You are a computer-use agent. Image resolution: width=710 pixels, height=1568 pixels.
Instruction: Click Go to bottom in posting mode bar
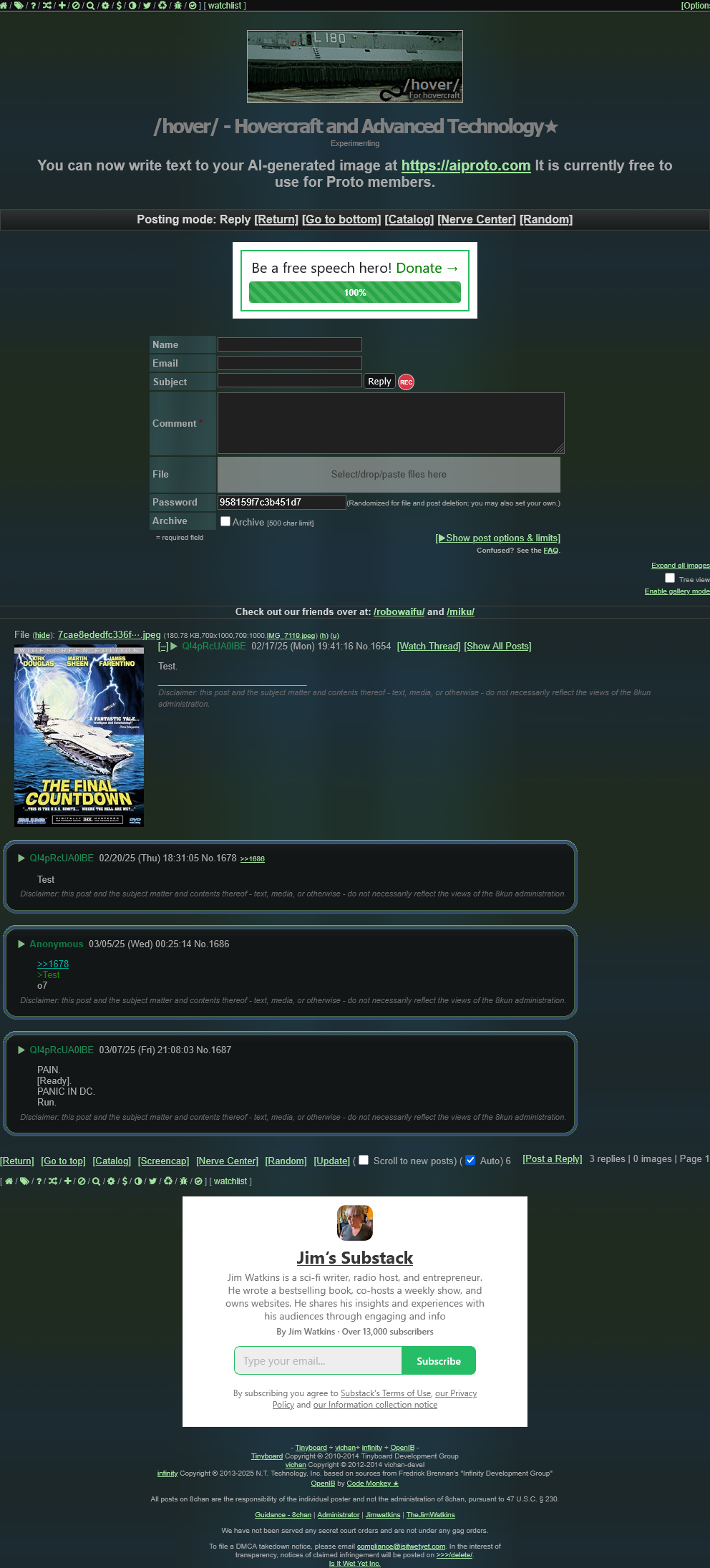[341, 219]
